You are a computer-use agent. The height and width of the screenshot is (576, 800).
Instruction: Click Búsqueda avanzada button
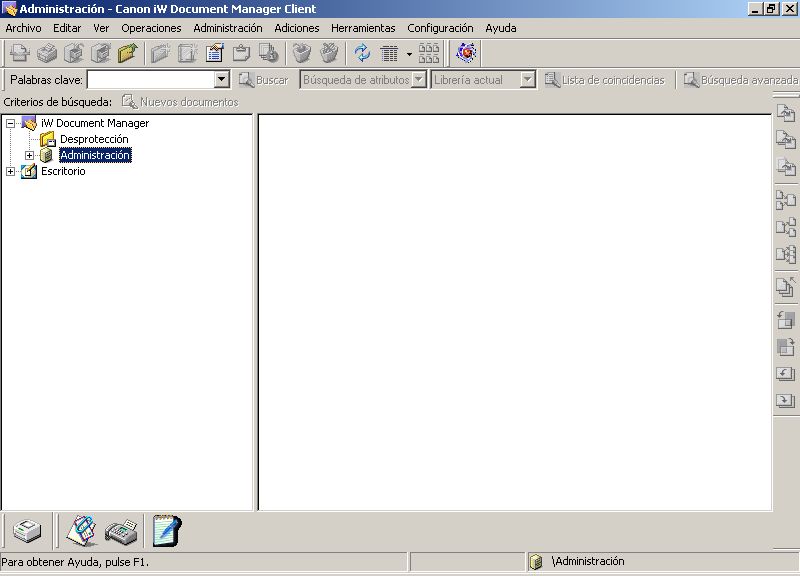point(741,80)
